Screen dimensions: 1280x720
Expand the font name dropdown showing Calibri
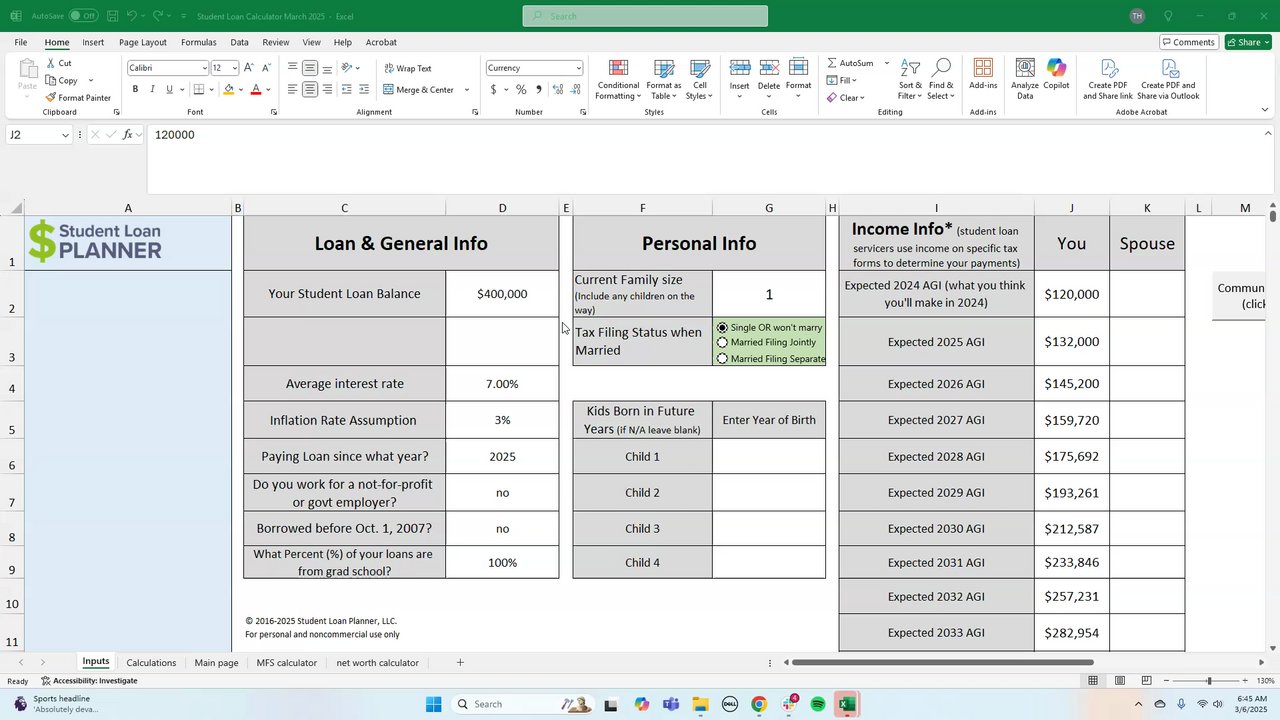[204, 68]
